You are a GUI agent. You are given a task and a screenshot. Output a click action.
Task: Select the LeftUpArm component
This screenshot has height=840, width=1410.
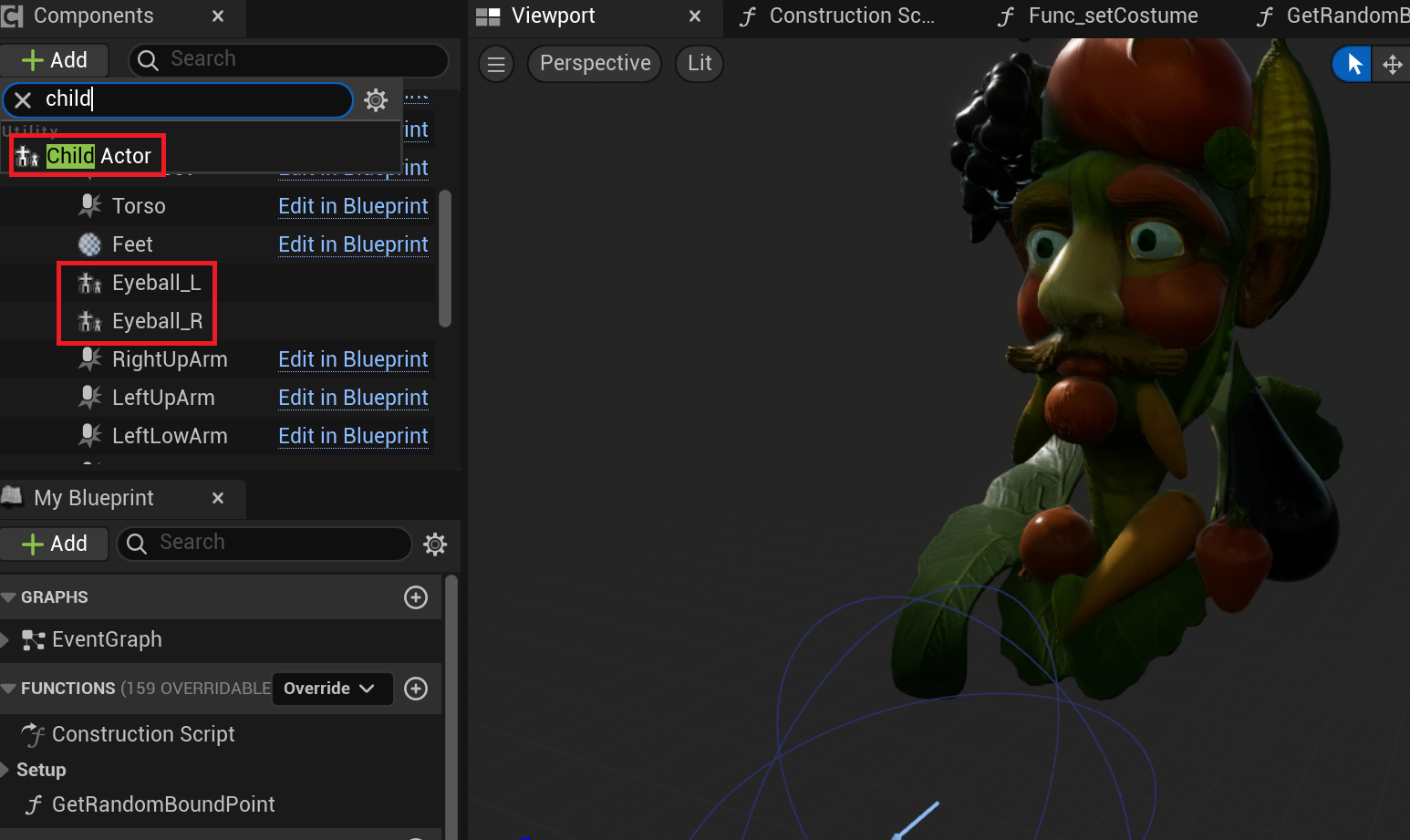(x=217, y=398)
